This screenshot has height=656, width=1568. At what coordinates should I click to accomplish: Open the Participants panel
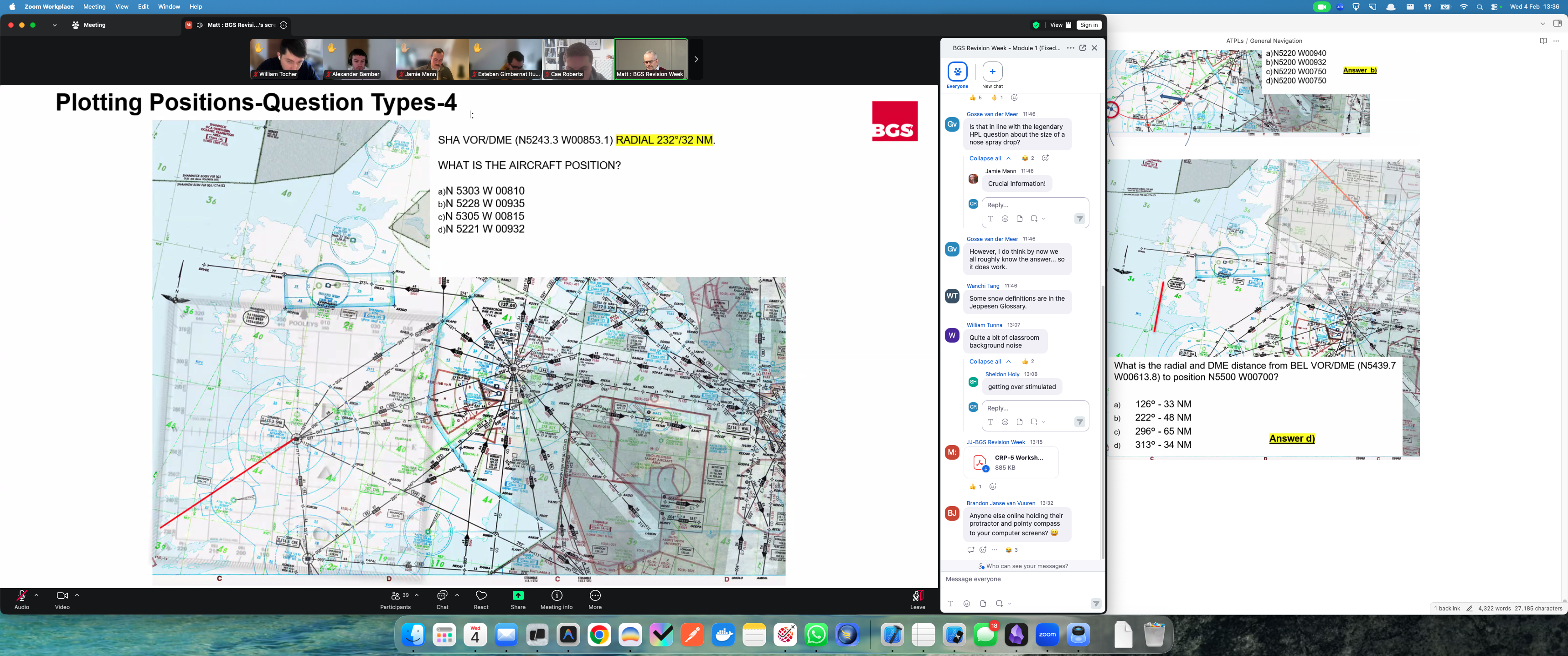click(x=396, y=596)
